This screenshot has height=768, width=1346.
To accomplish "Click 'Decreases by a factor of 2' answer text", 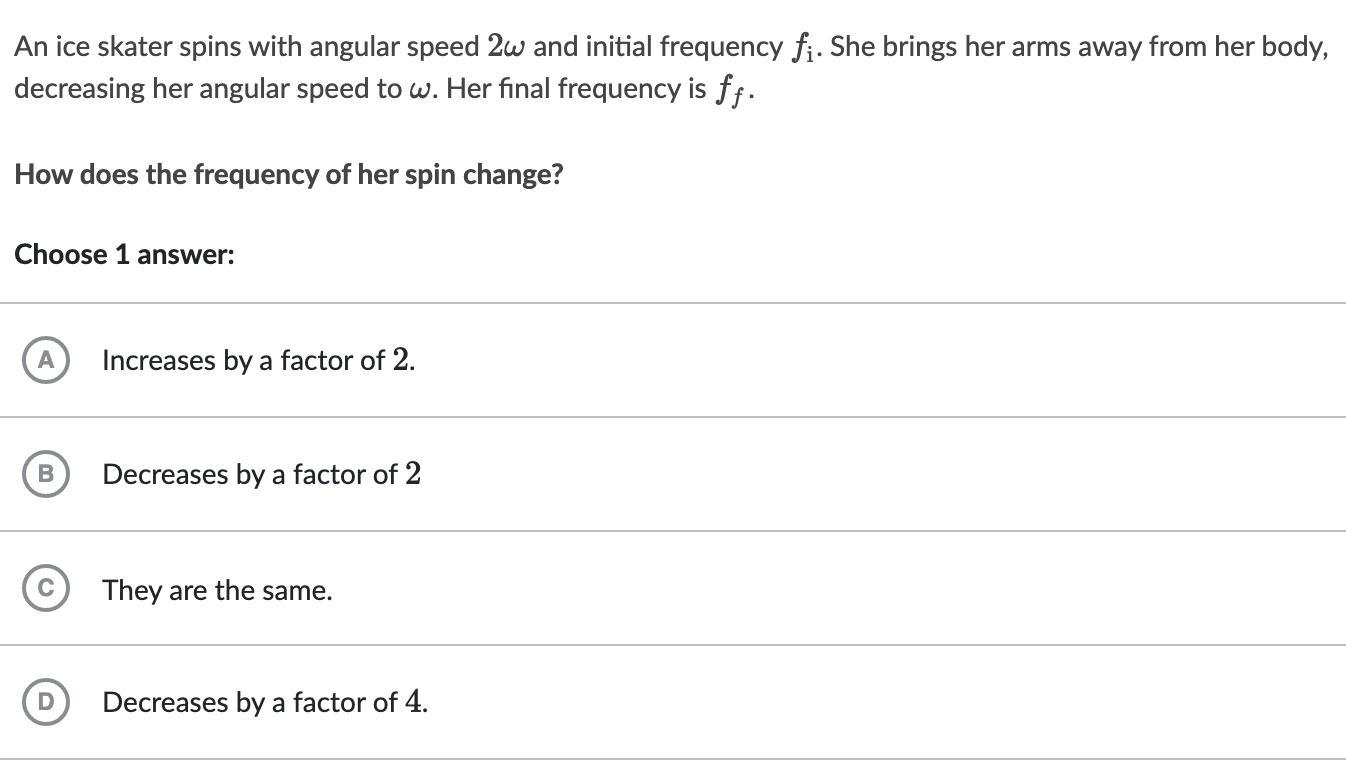I will tap(262, 474).
